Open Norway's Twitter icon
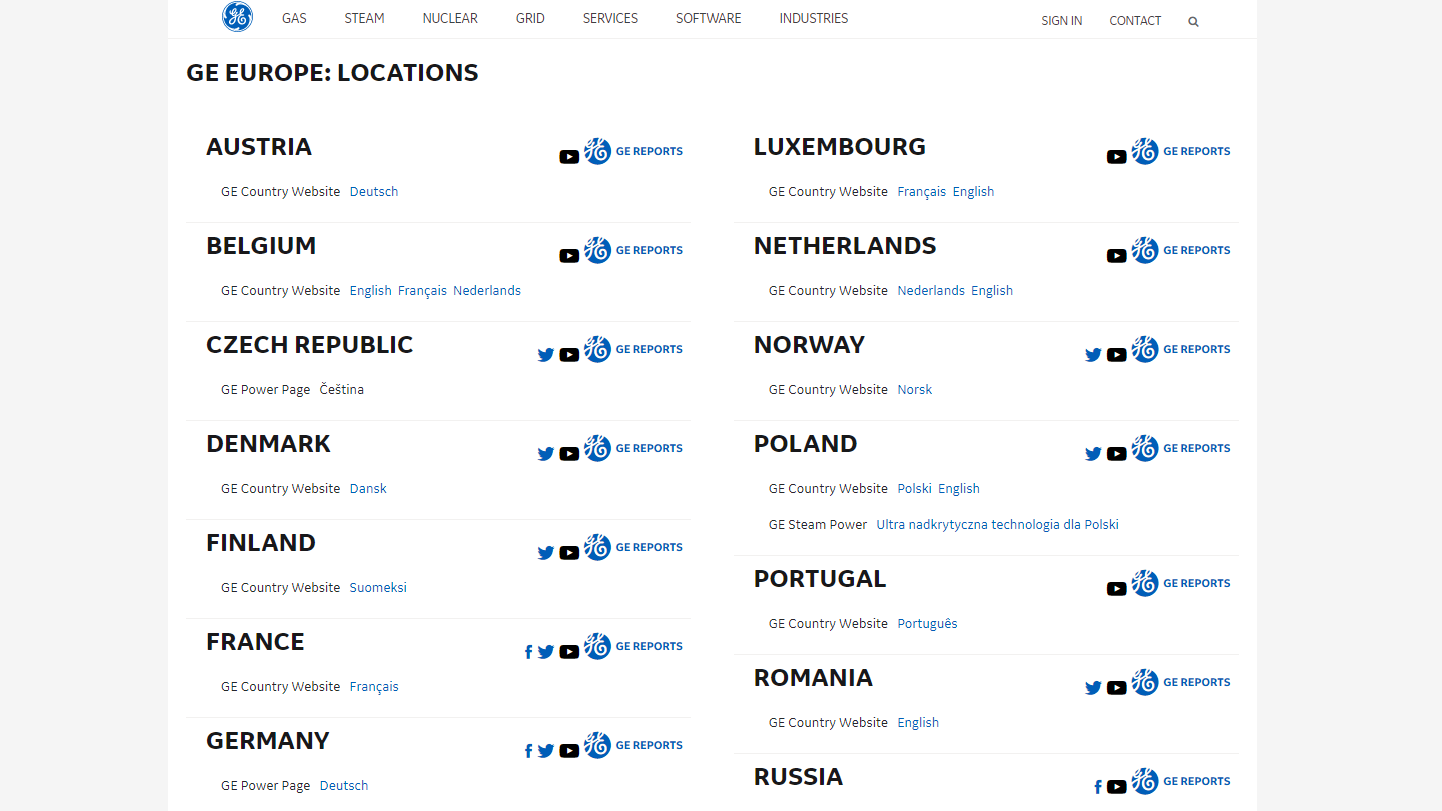 (x=1093, y=354)
